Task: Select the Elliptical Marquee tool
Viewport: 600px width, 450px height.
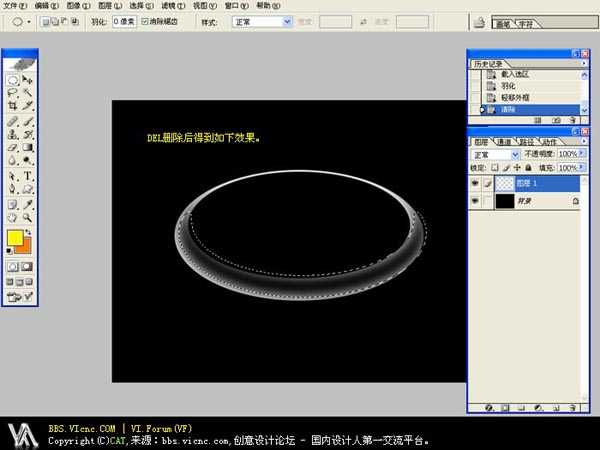Action: pos(13,79)
